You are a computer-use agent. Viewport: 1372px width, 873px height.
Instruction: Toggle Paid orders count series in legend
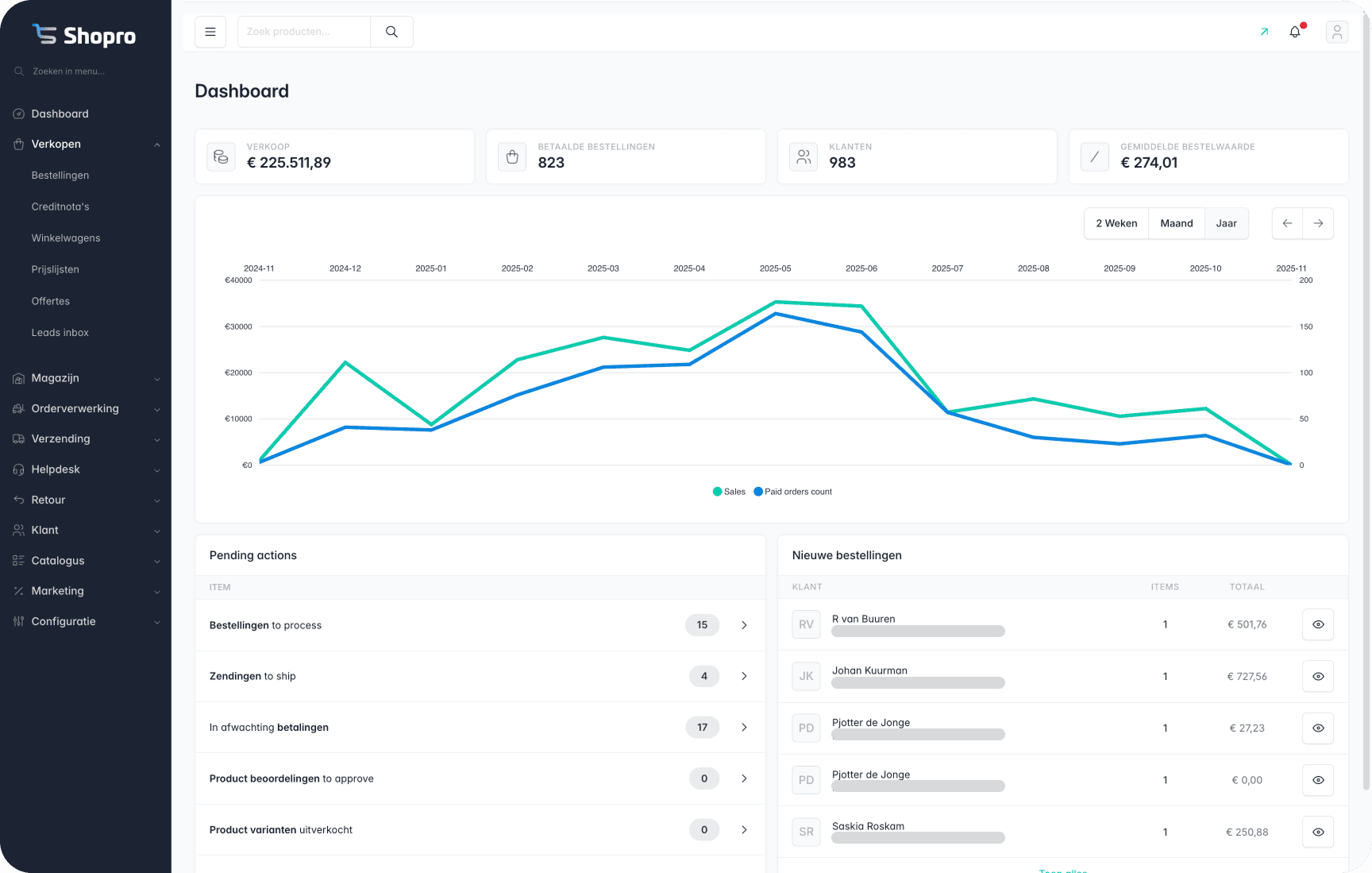[792, 492]
